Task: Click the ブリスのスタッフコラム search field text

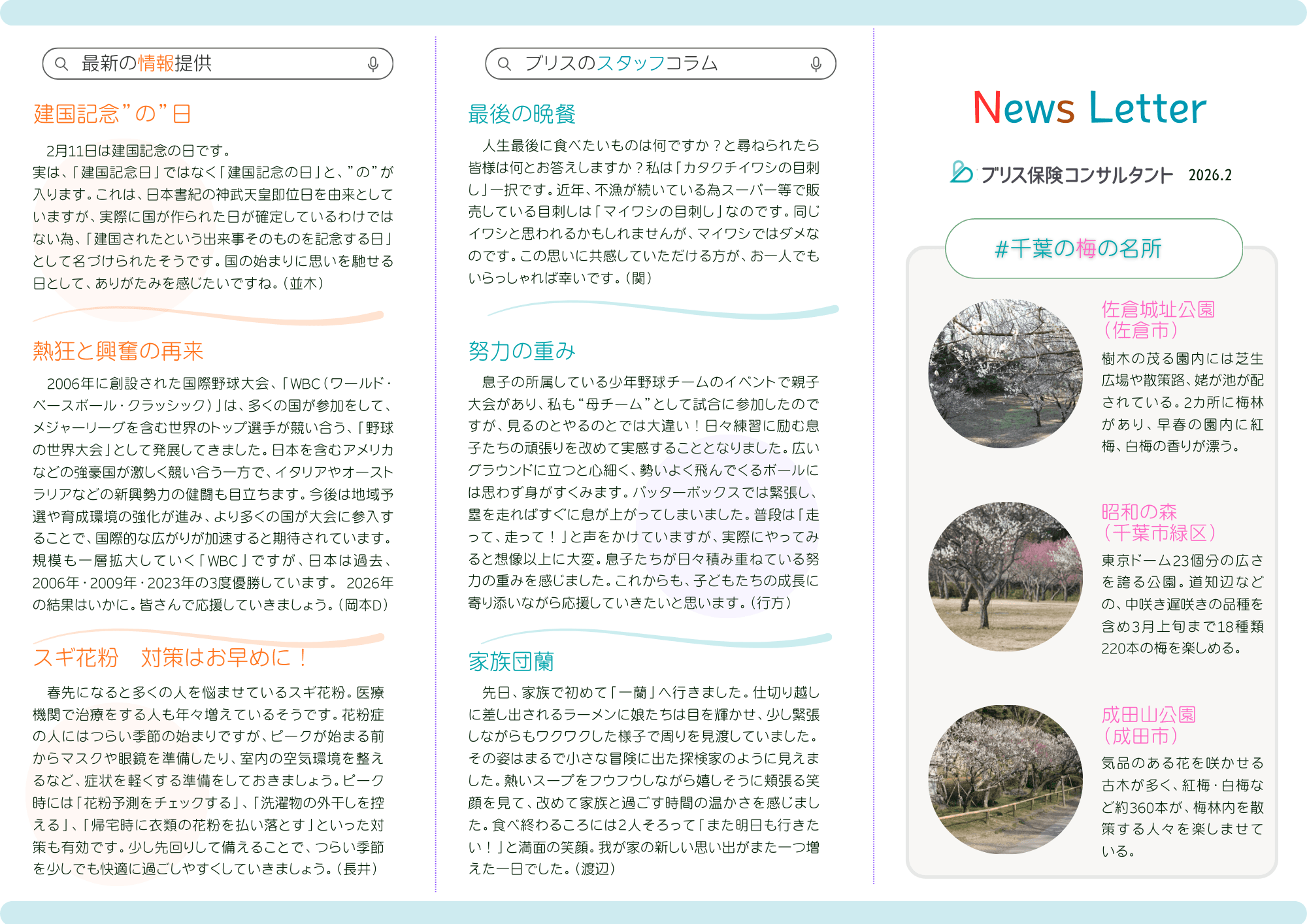Action: 621,63
